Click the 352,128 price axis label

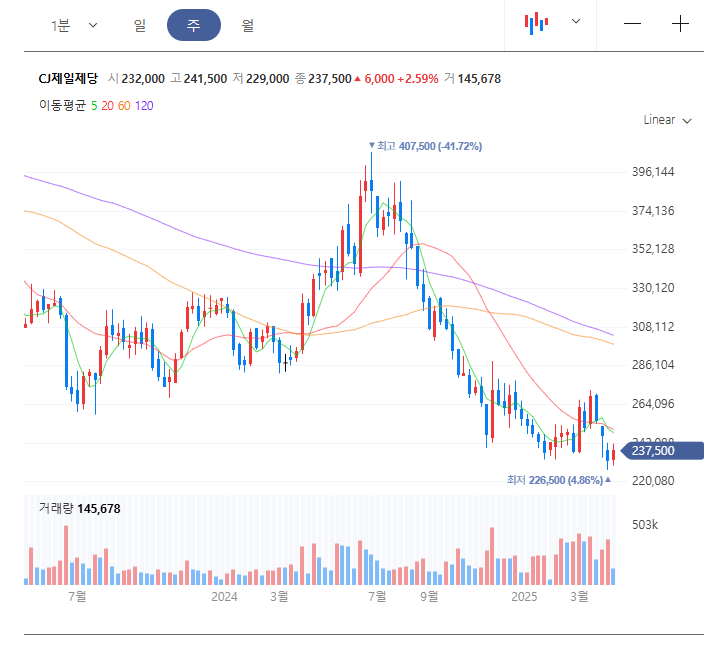653,249
